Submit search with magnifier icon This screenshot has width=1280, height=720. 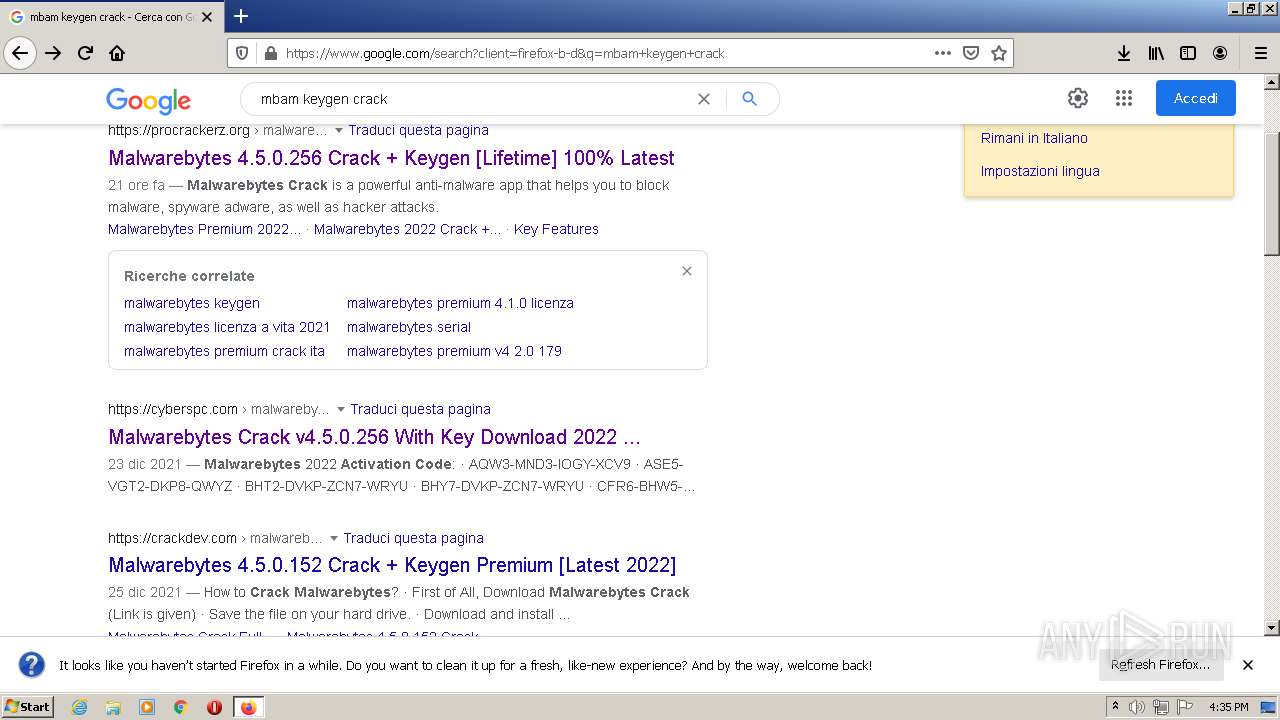(x=749, y=99)
